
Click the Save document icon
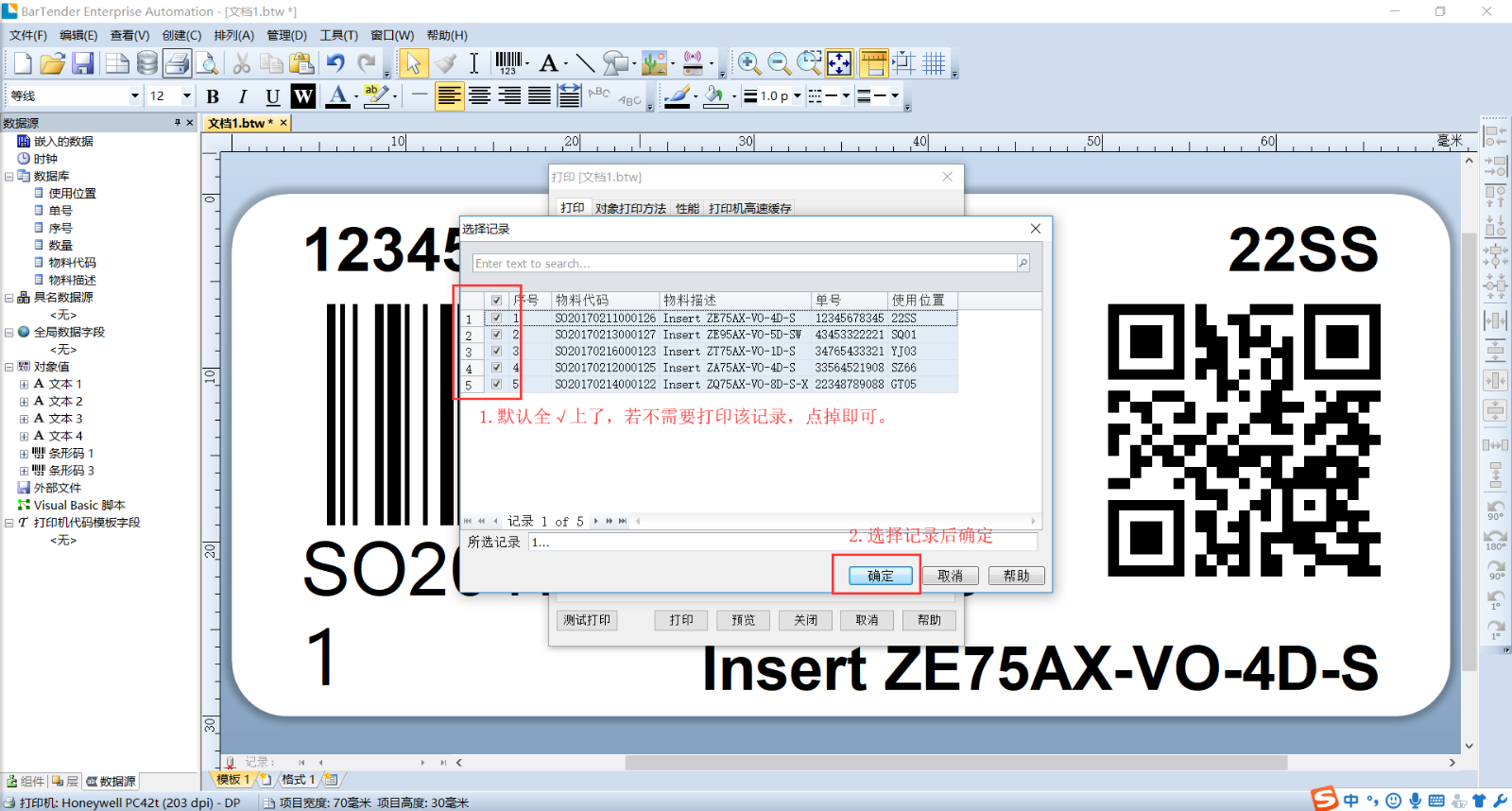point(83,63)
